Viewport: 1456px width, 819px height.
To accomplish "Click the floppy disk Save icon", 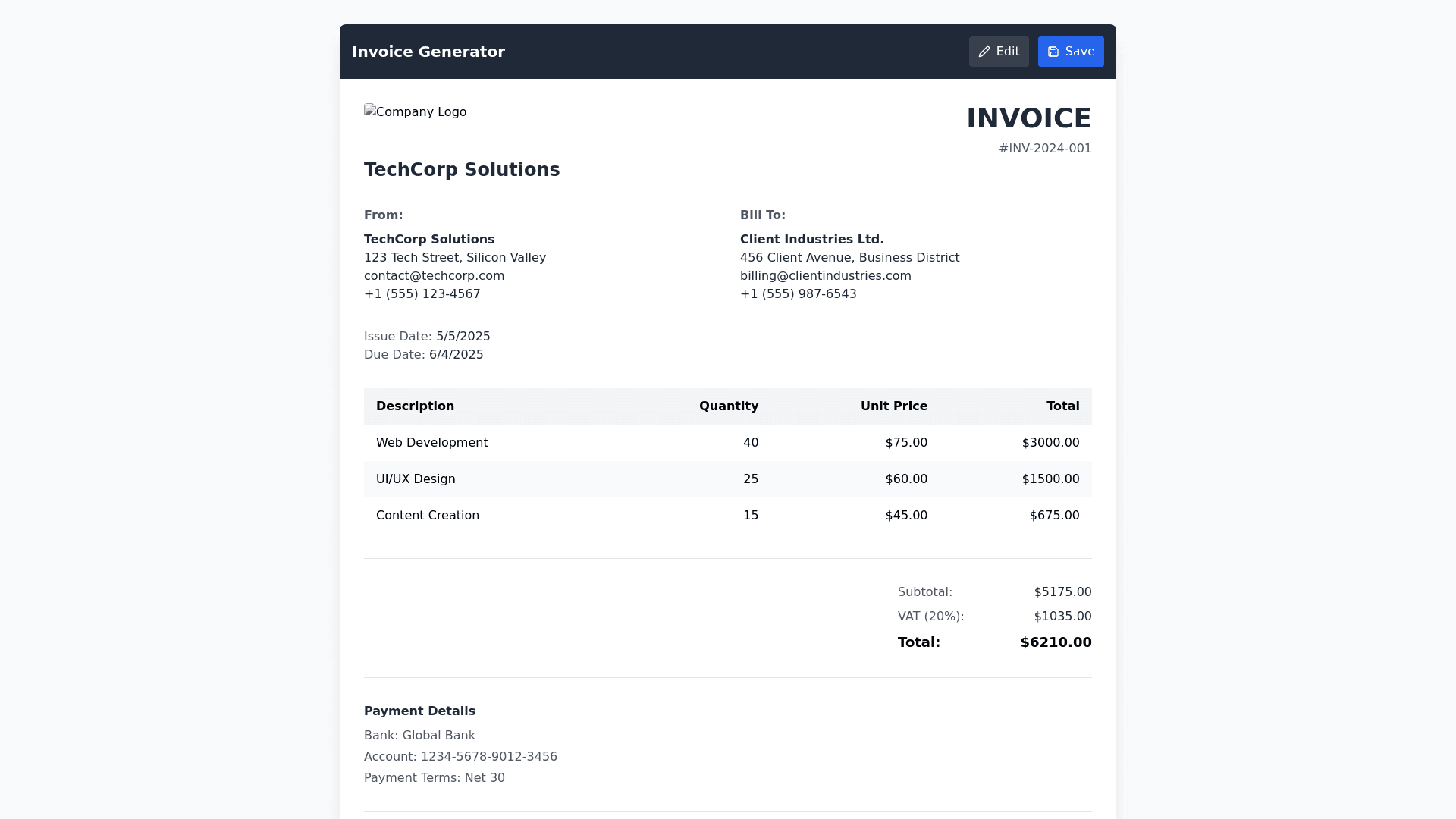I will coord(1053,52).
